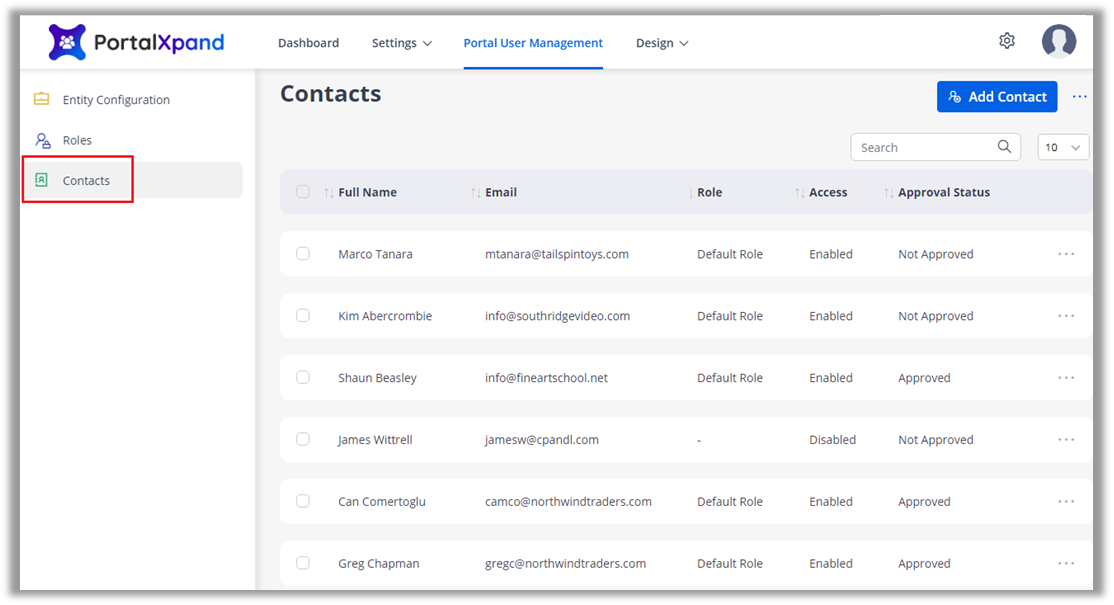
Task: Go to the Dashboard tab
Action: click(x=308, y=43)
